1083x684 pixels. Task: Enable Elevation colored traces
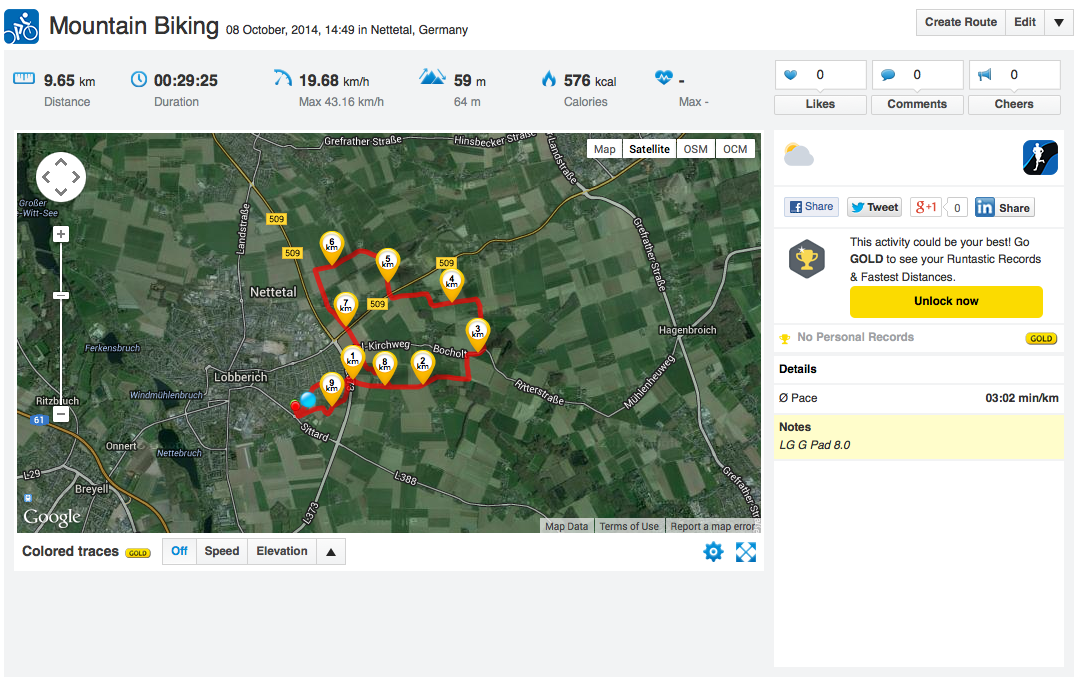282,551
